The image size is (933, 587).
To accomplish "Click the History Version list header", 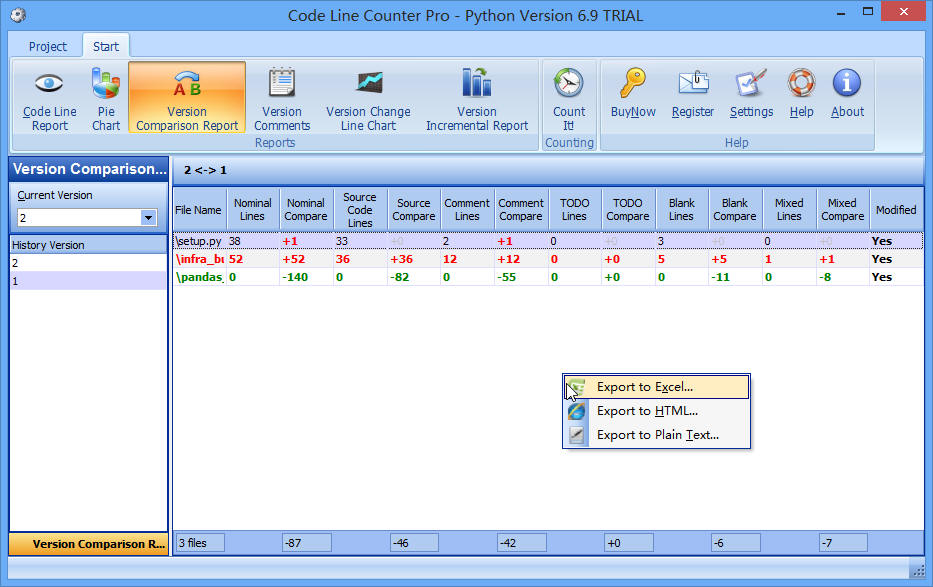I will click(x=88, y=244).
